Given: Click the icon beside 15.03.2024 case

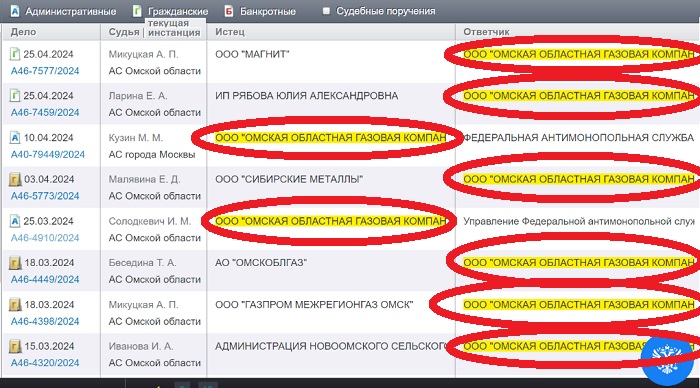Looking at the screenshot, I should point(15,346).
